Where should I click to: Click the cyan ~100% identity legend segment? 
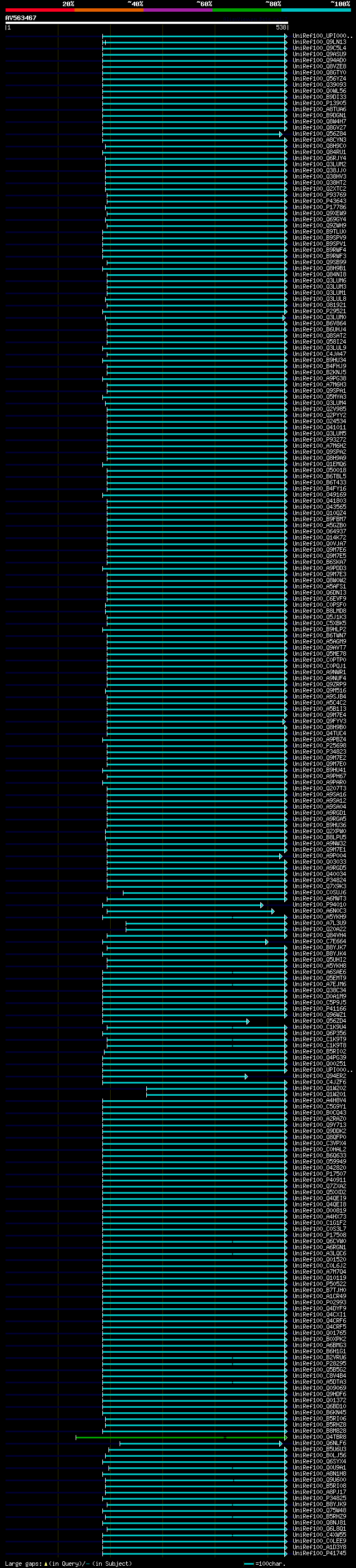pyautogui.click(x=316, y=10)
